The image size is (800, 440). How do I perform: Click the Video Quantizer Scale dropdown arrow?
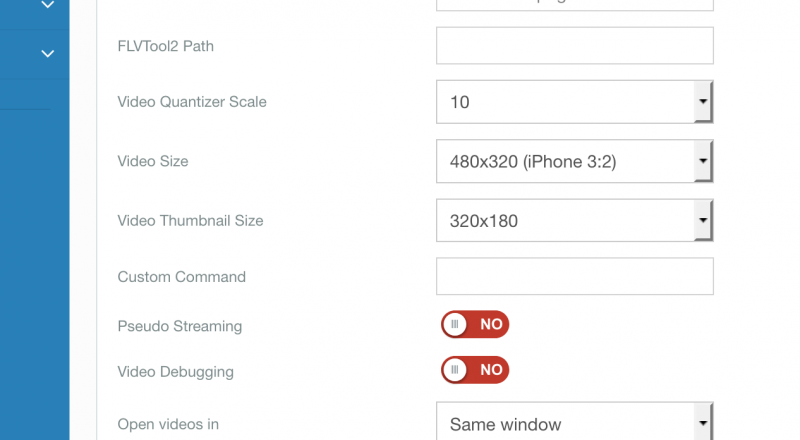703,102
